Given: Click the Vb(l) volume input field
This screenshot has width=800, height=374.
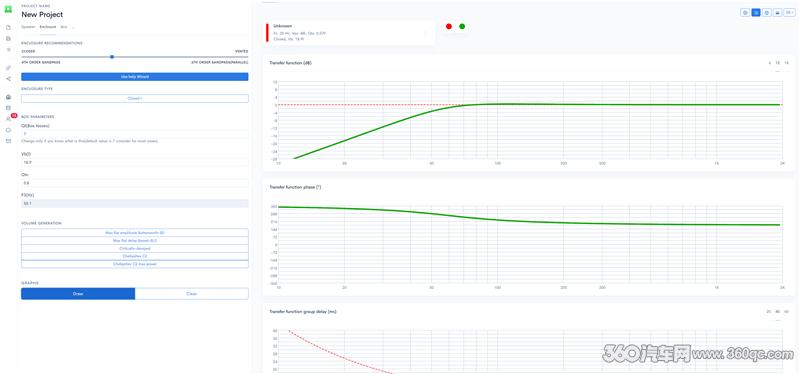Looking at the screenshot, I should (x=135, y=162).
